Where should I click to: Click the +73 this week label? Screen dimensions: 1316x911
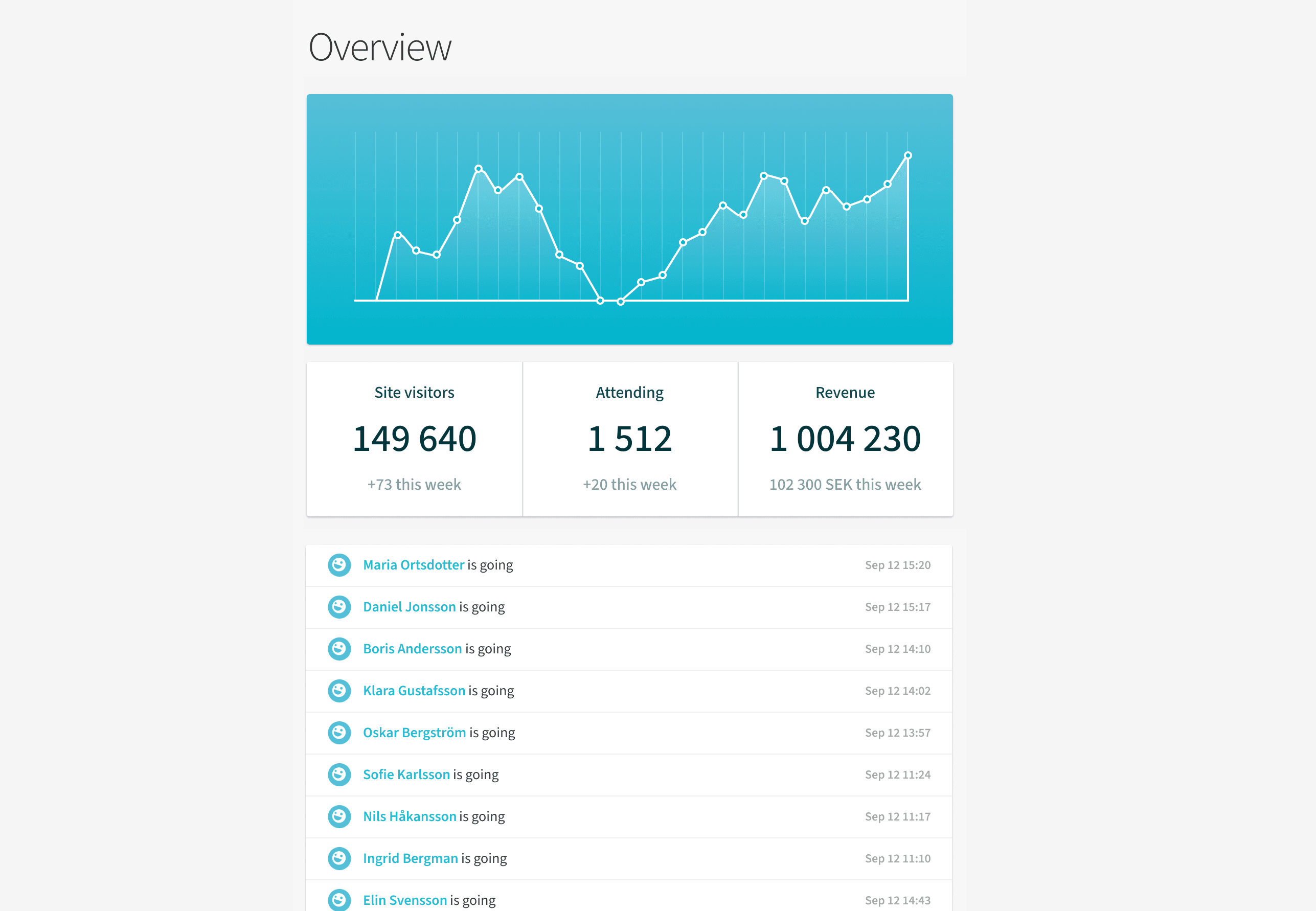click(x=414, y=484)
